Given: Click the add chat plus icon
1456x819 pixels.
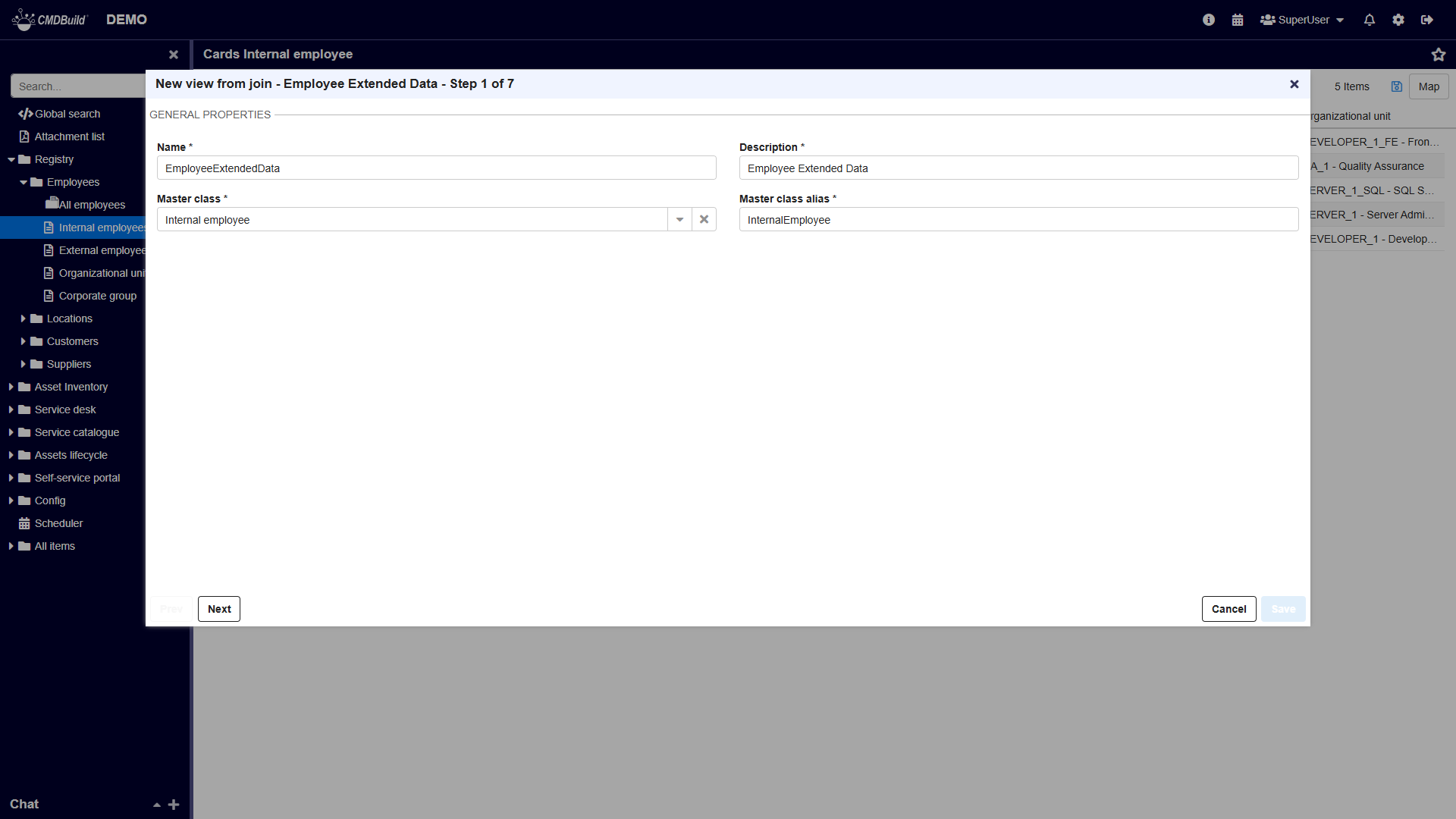Looking at the screenshot, I should click(174, 805).
